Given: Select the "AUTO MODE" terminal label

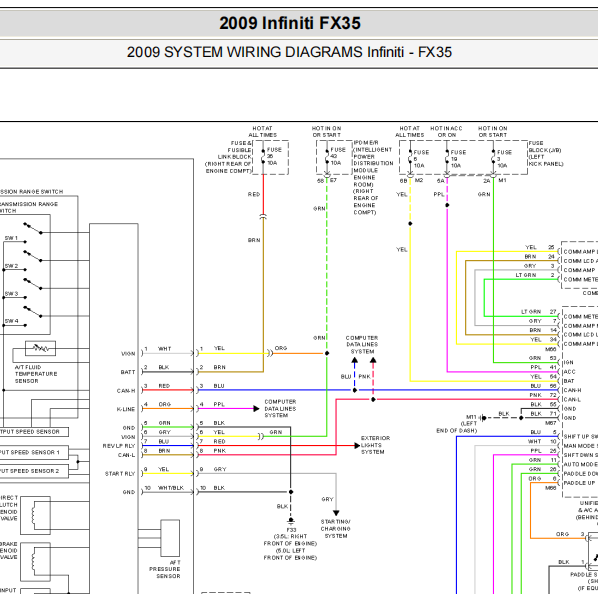Looking at the screenshot, I should [580, 465].
